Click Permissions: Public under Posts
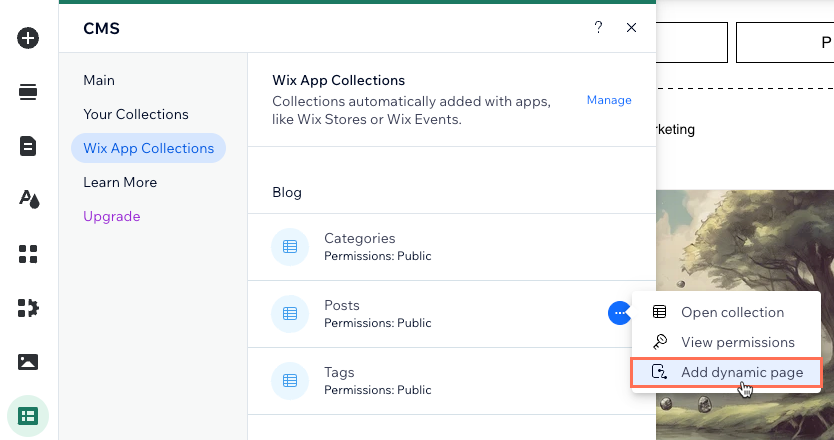 pos(378,323)
